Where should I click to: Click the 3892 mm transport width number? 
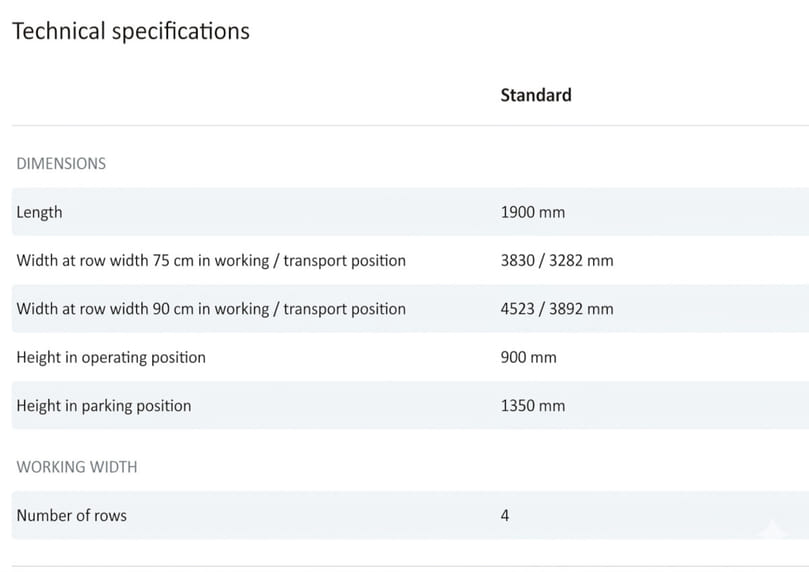click(x=586, y=309)
